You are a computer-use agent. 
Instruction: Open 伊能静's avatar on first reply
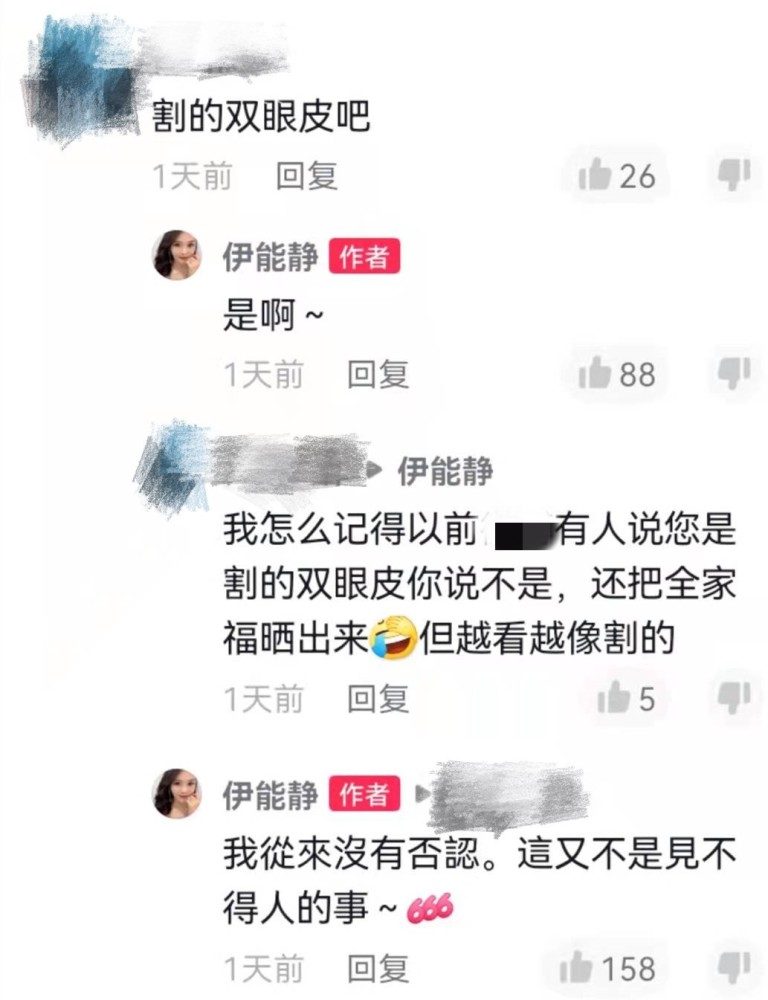pos(177,256)
